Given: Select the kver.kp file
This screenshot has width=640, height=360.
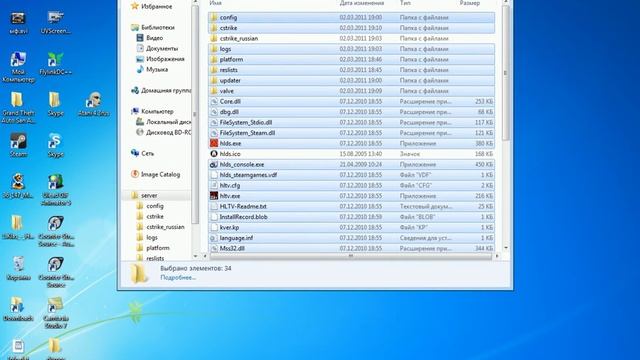Looking at the screenshot, I should [351, 227].
